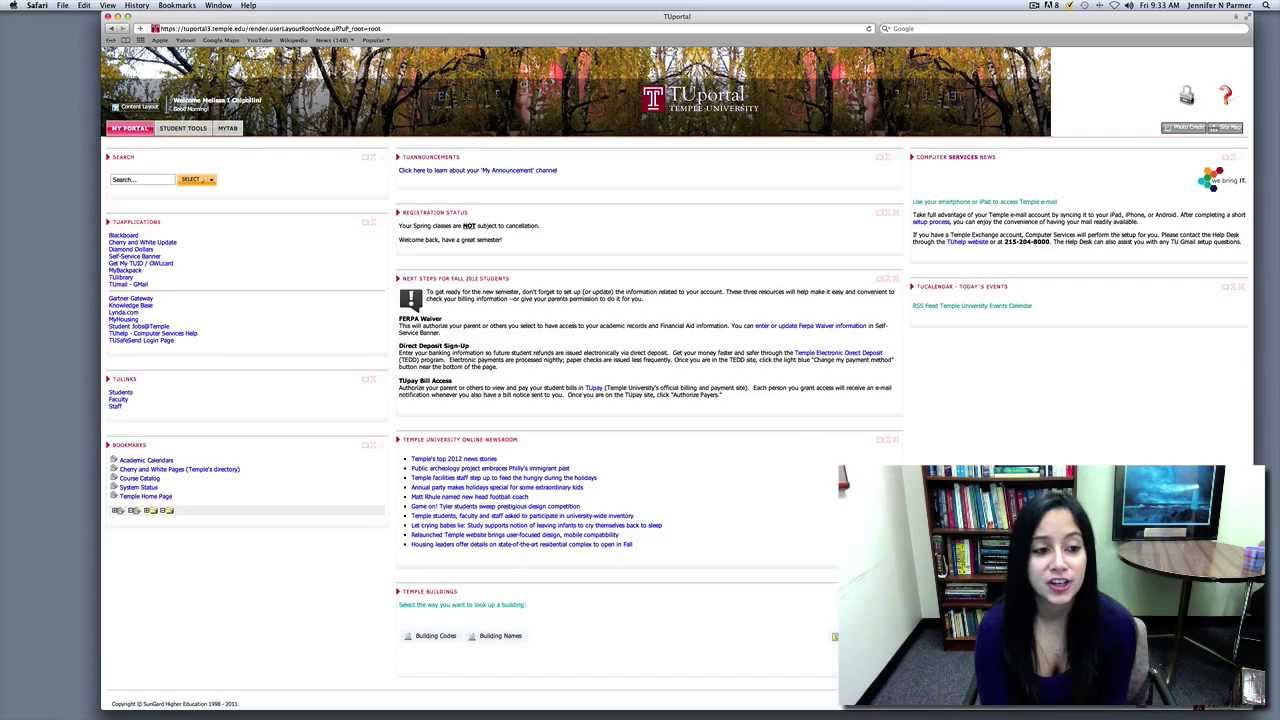Open the Cherry and White Pages bookmark

[x=179, y=469]
